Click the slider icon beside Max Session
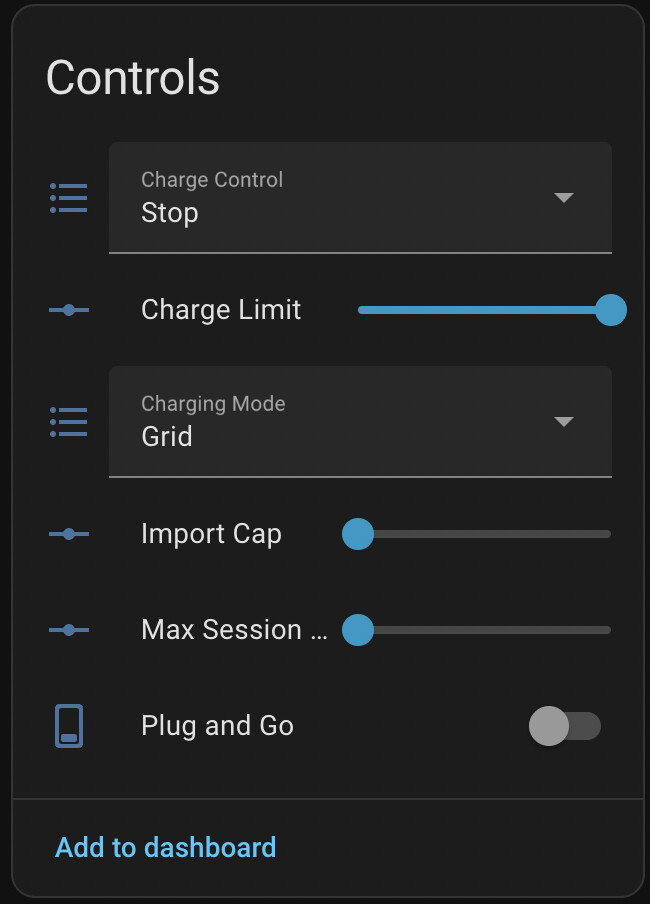Image resolution: width=650 pixels, height=904 pixels. 68,630
